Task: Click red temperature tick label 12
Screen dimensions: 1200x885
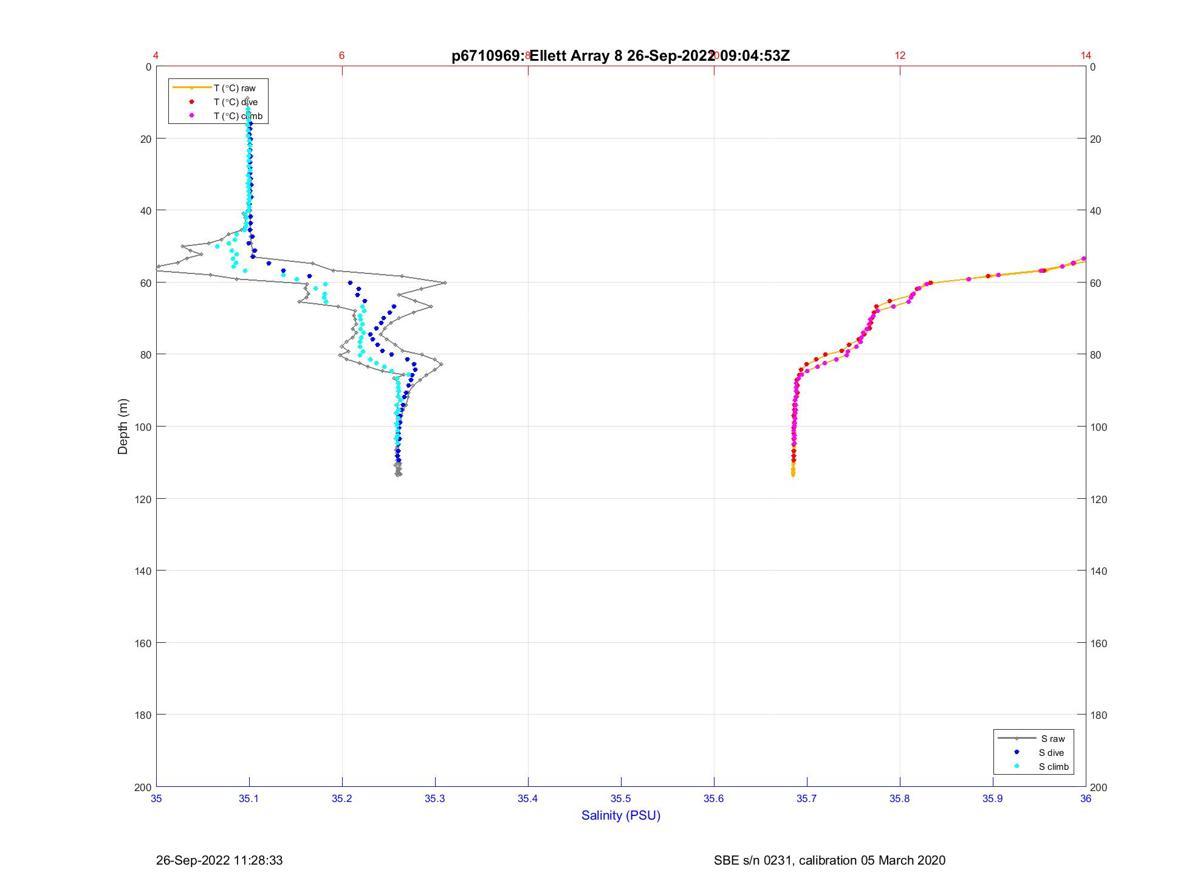Action: click(x=900, y=55)
